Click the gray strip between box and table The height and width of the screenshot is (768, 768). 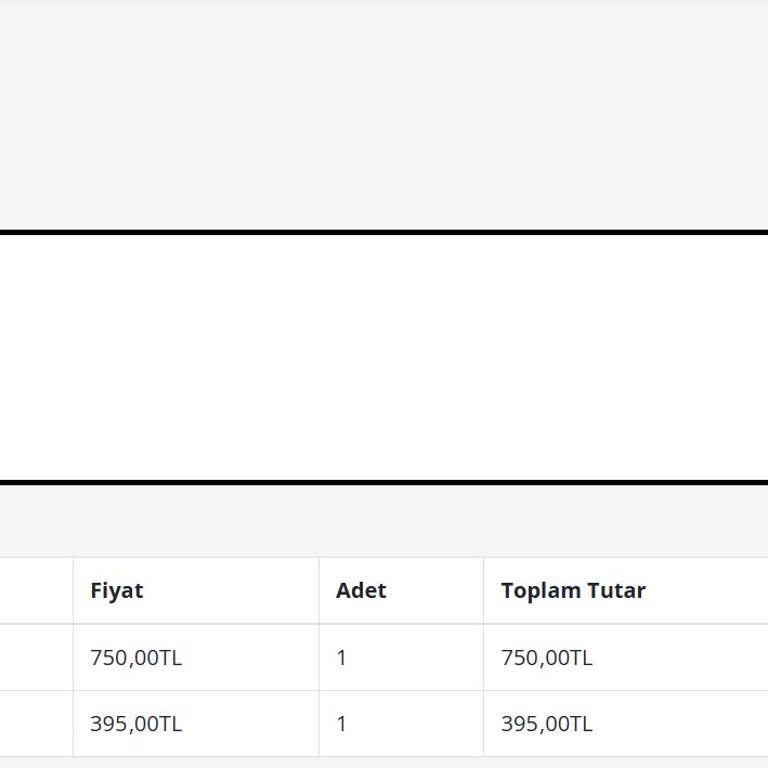tap(384, 520)
